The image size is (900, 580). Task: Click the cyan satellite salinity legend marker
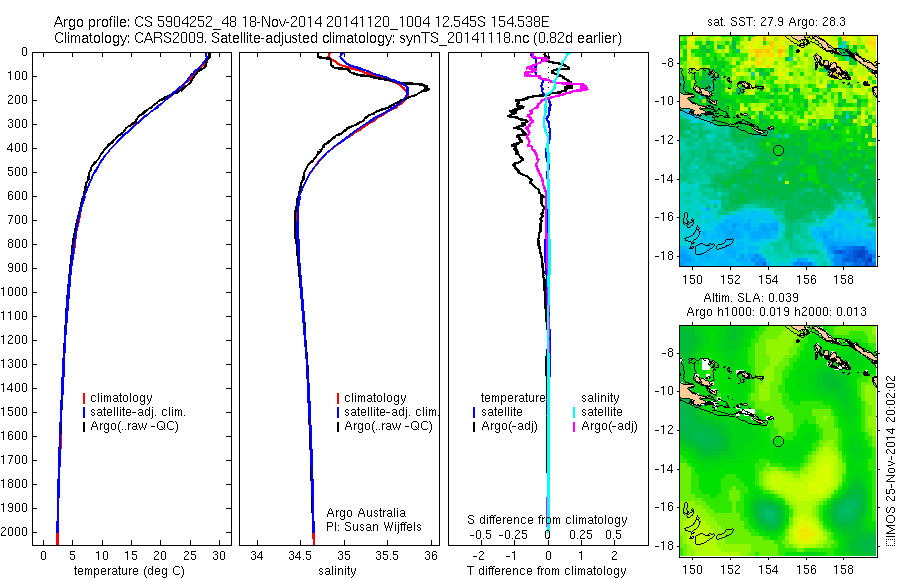(x=574, y=412)
